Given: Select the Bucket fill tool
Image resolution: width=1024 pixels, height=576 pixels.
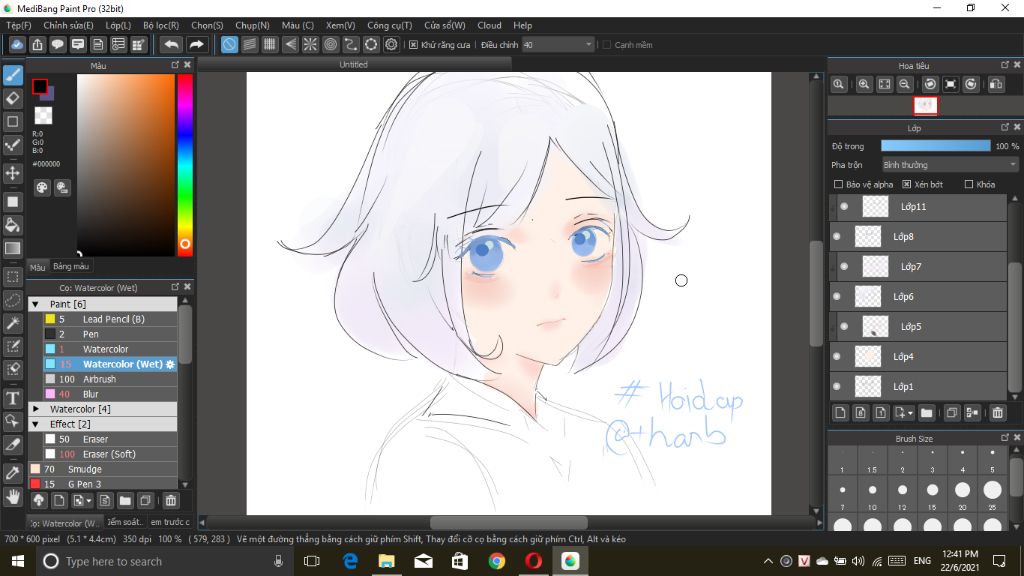Looking at the screenshot, I should pos(12,225).
